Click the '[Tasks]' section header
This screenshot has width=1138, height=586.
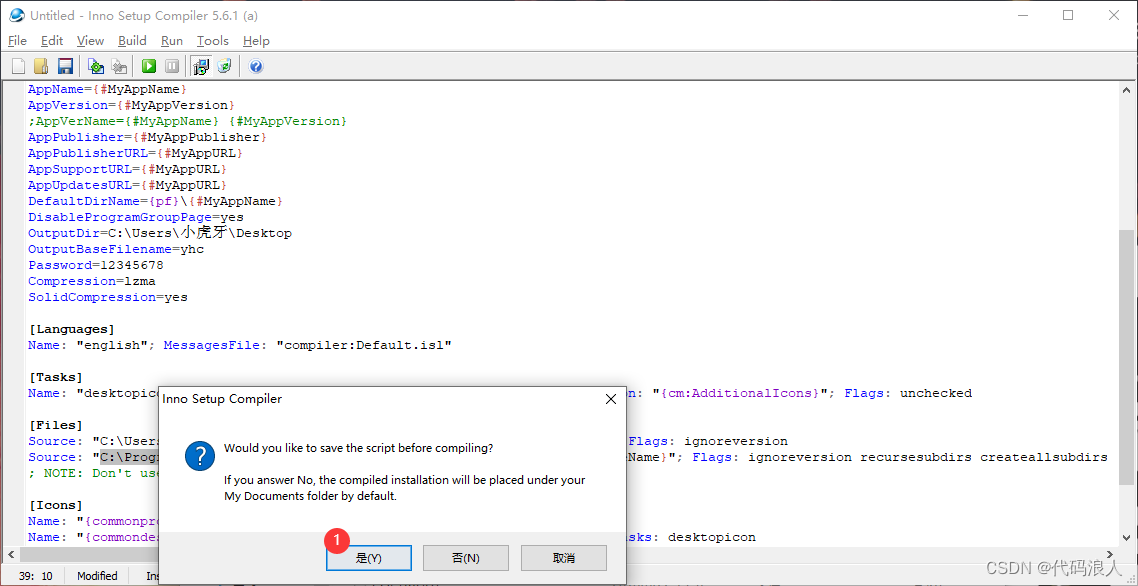click(55, 377)
